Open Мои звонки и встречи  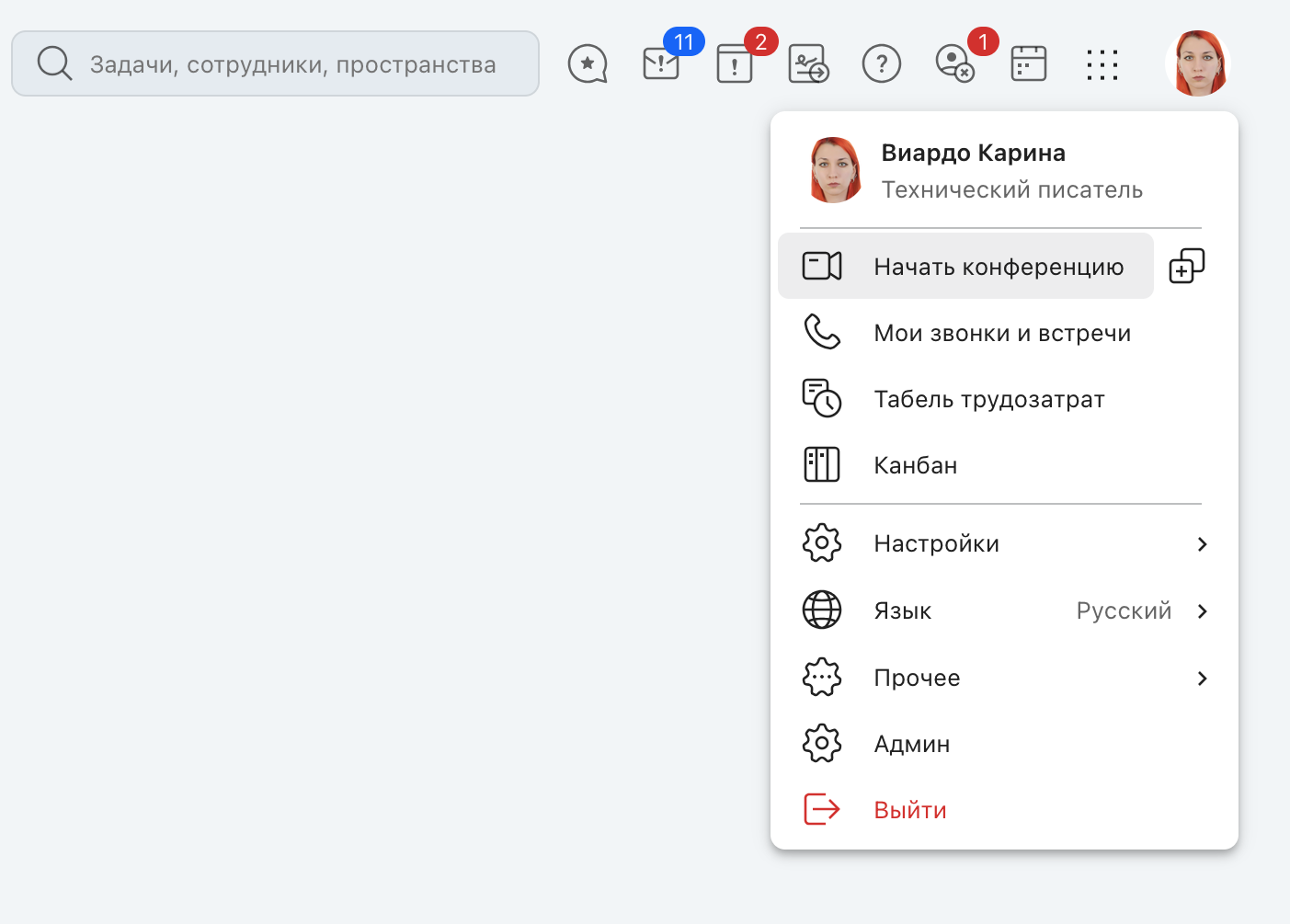point(1004,333)
